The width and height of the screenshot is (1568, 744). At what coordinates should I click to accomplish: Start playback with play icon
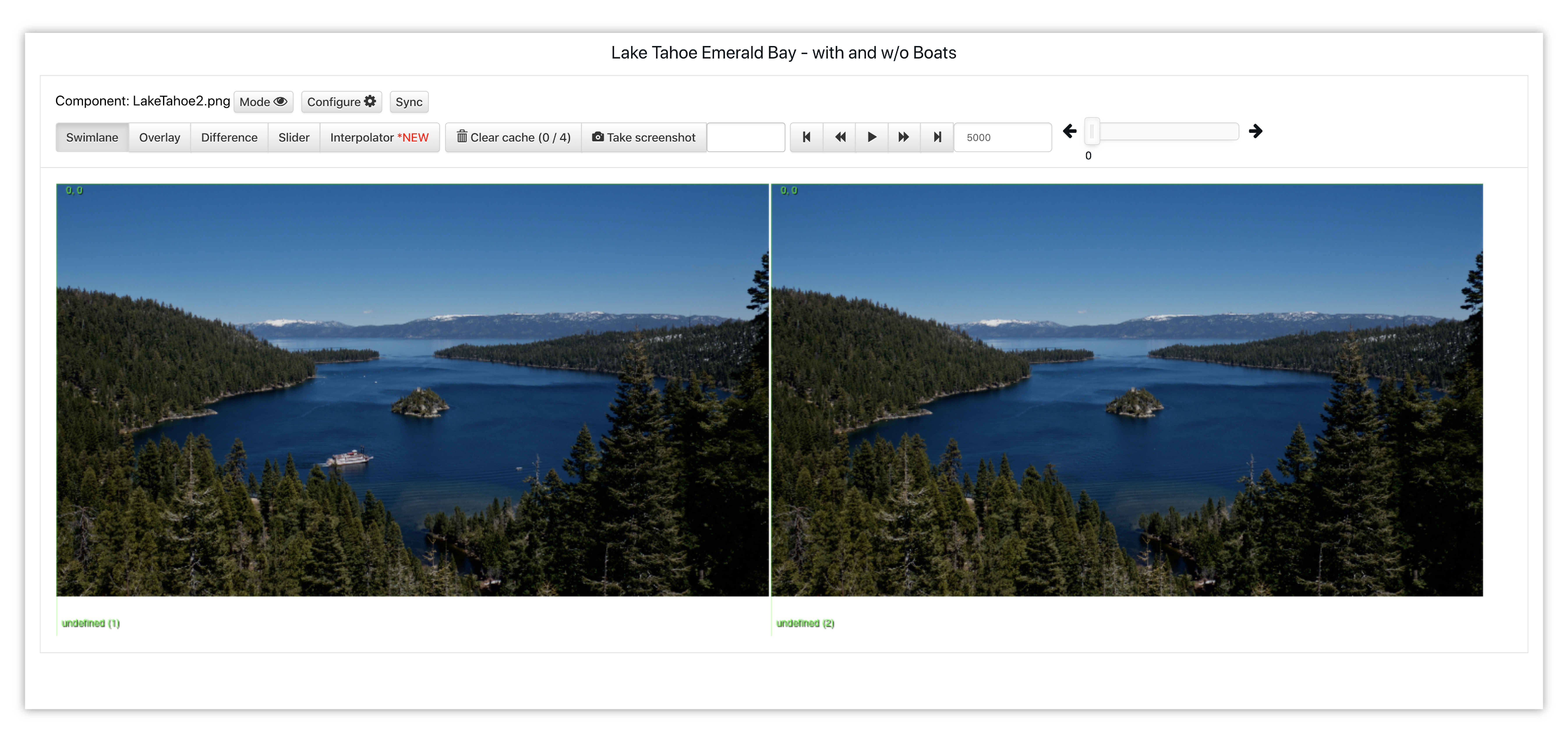[872, 138]
